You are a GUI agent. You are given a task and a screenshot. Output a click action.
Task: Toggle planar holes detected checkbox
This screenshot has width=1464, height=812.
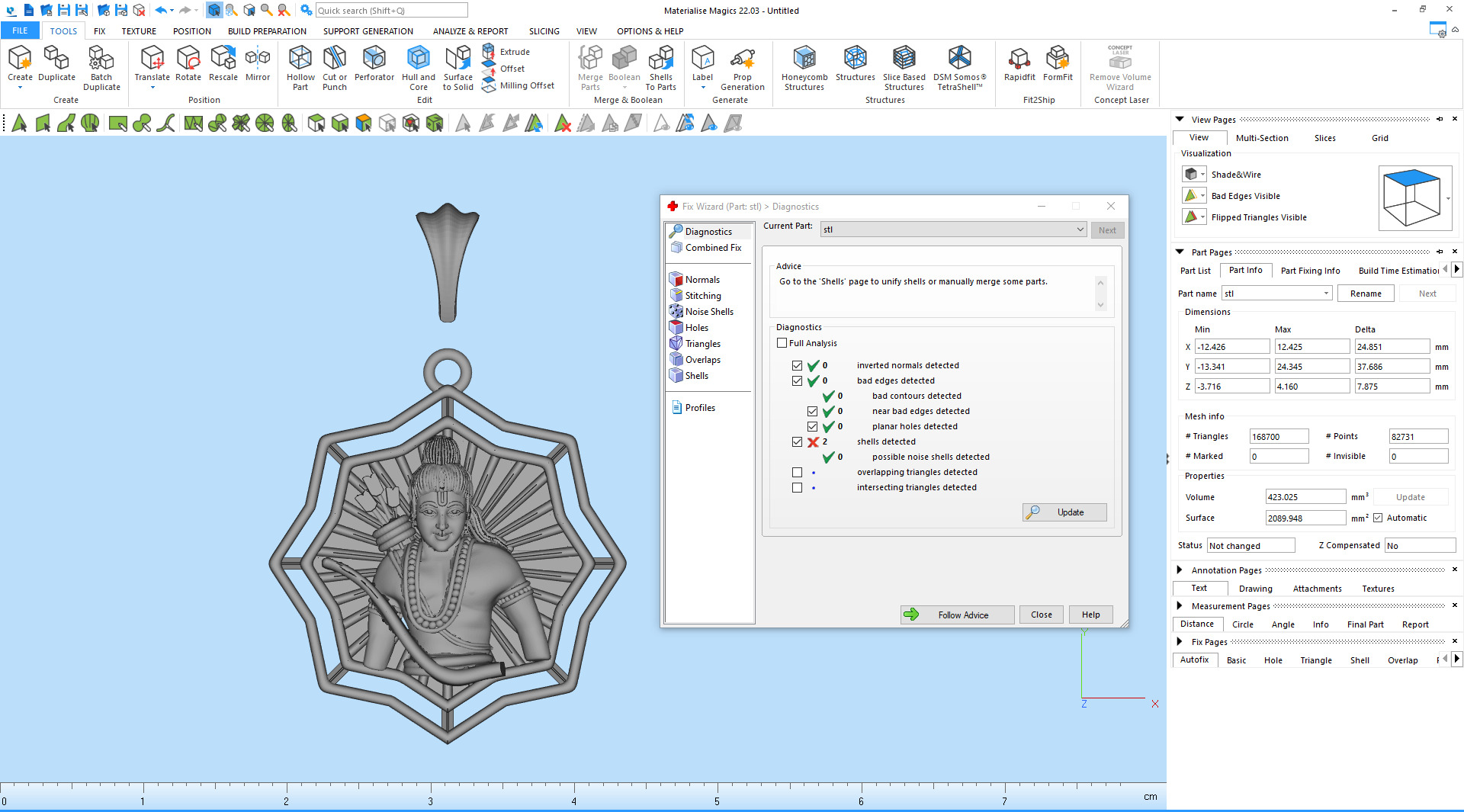[812, 427]
